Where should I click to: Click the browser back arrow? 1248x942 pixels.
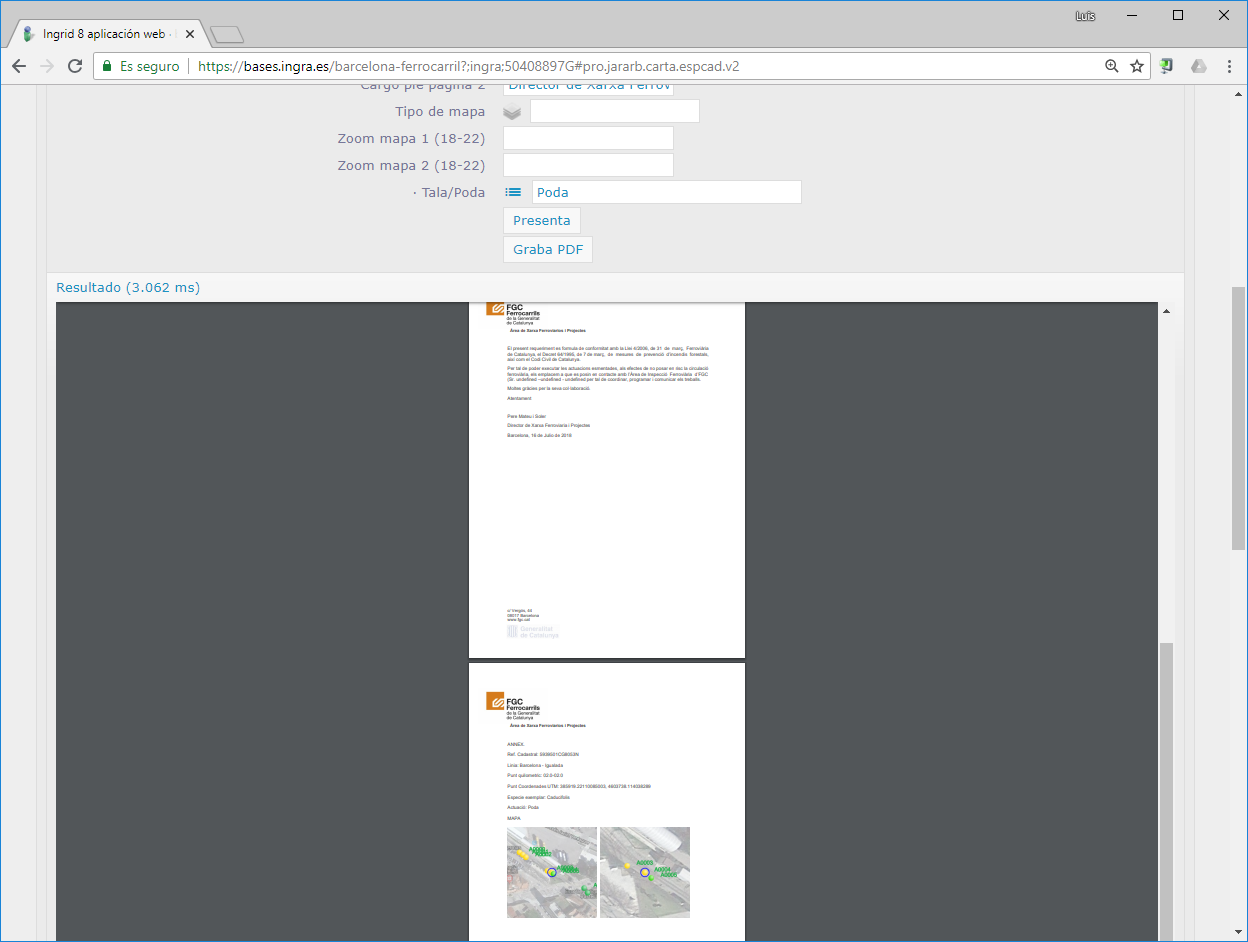click(19, 66)
